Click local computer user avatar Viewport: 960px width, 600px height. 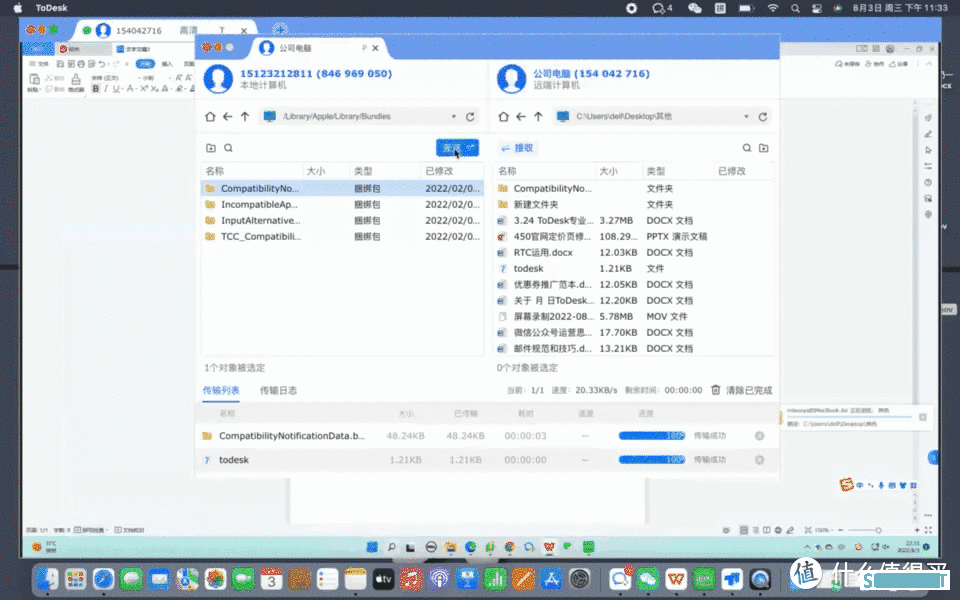click(218, 78)
